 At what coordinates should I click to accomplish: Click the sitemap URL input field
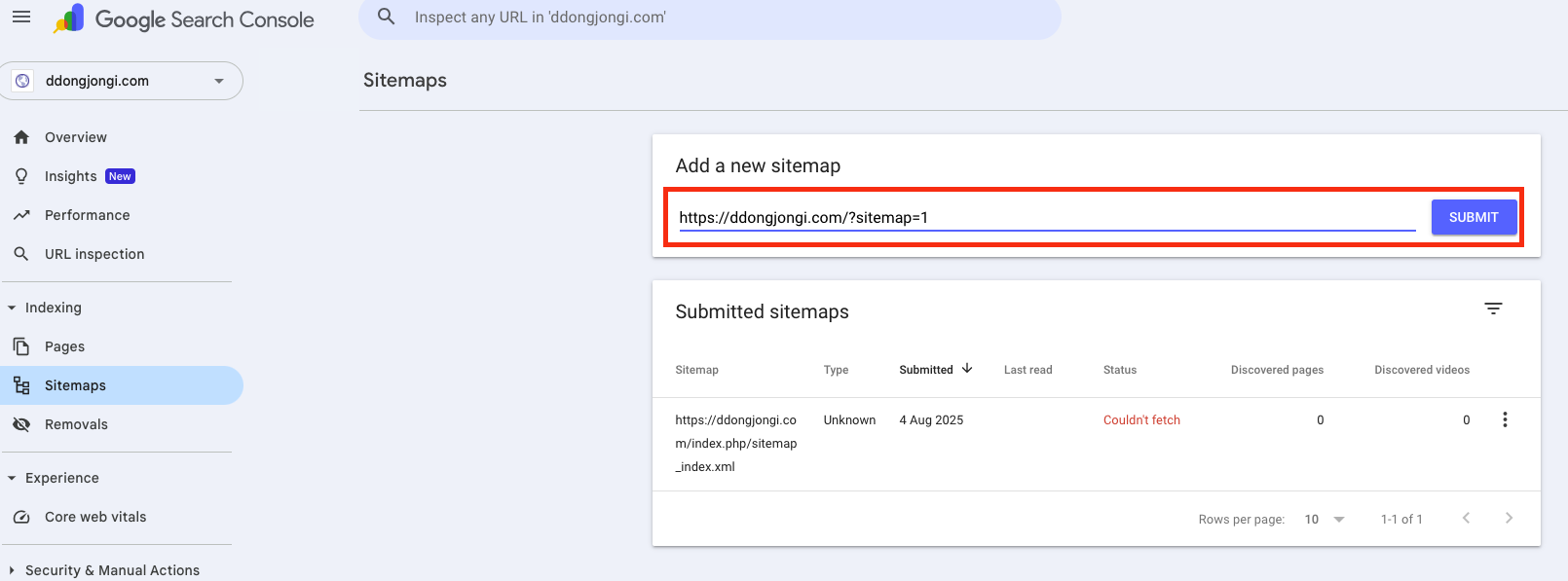[x=1047, y=217]
